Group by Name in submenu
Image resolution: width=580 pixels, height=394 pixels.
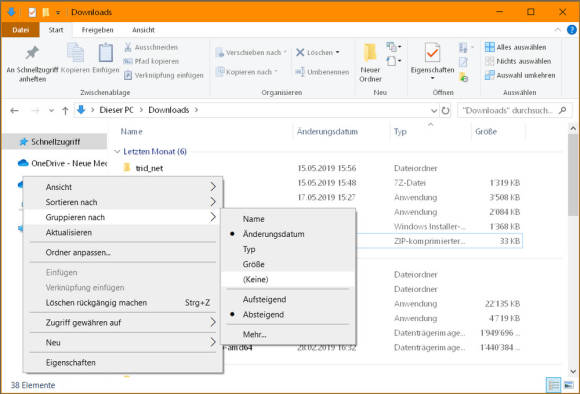[288, 219]
